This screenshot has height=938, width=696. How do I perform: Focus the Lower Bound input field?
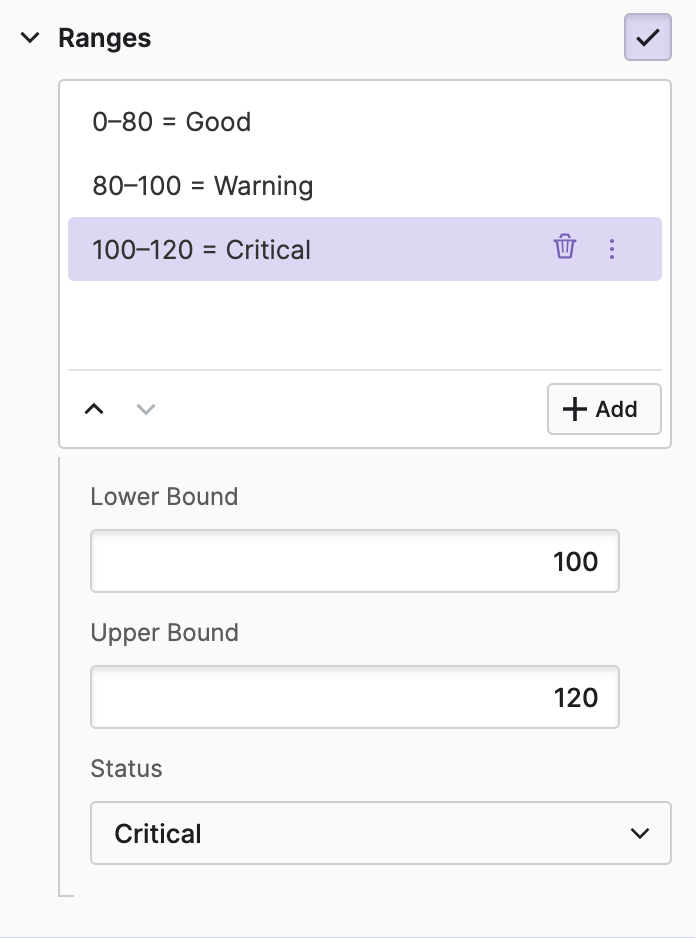tap(354, 561)
